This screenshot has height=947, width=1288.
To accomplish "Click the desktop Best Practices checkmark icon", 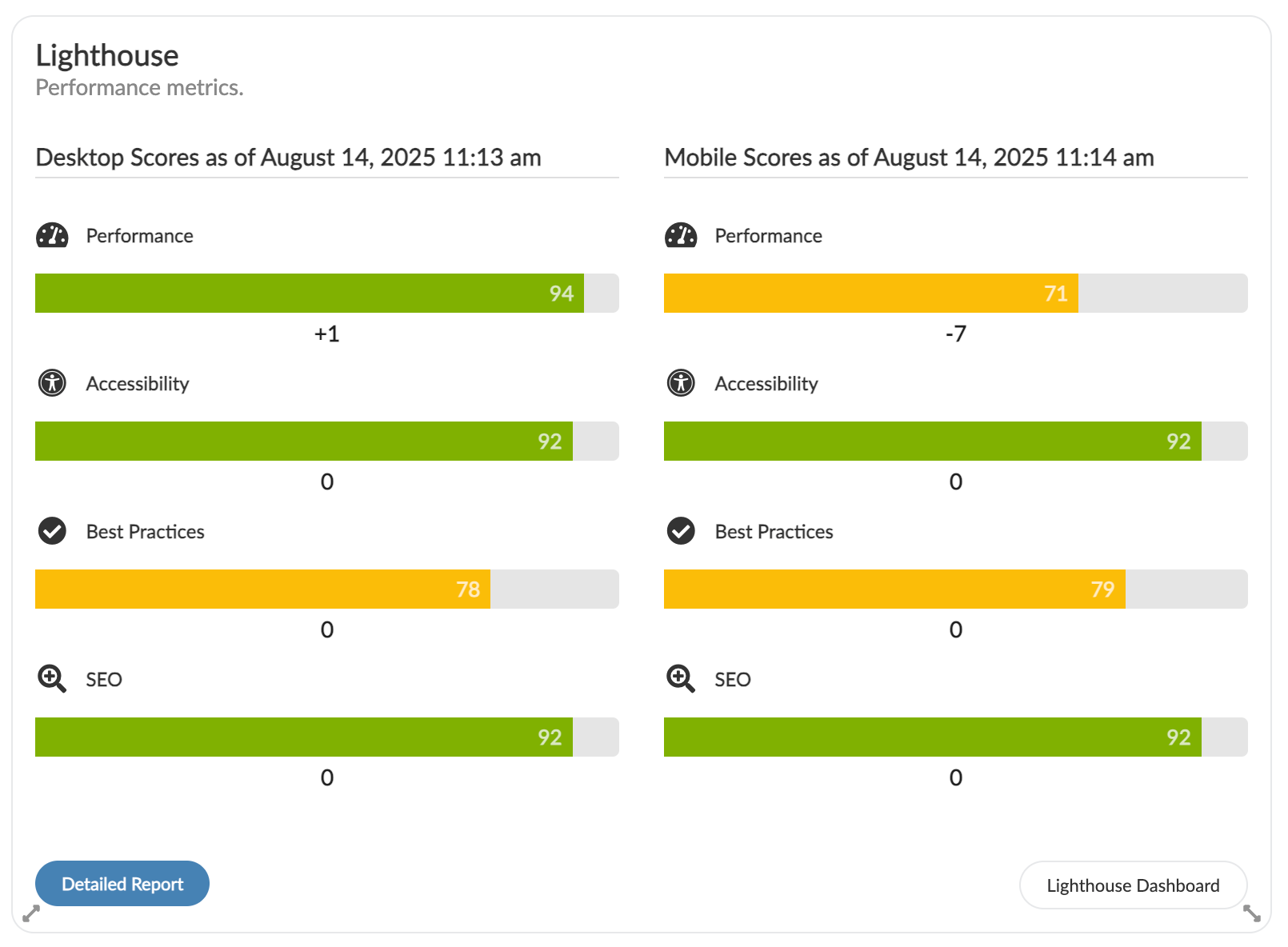I will coord(52,530).
